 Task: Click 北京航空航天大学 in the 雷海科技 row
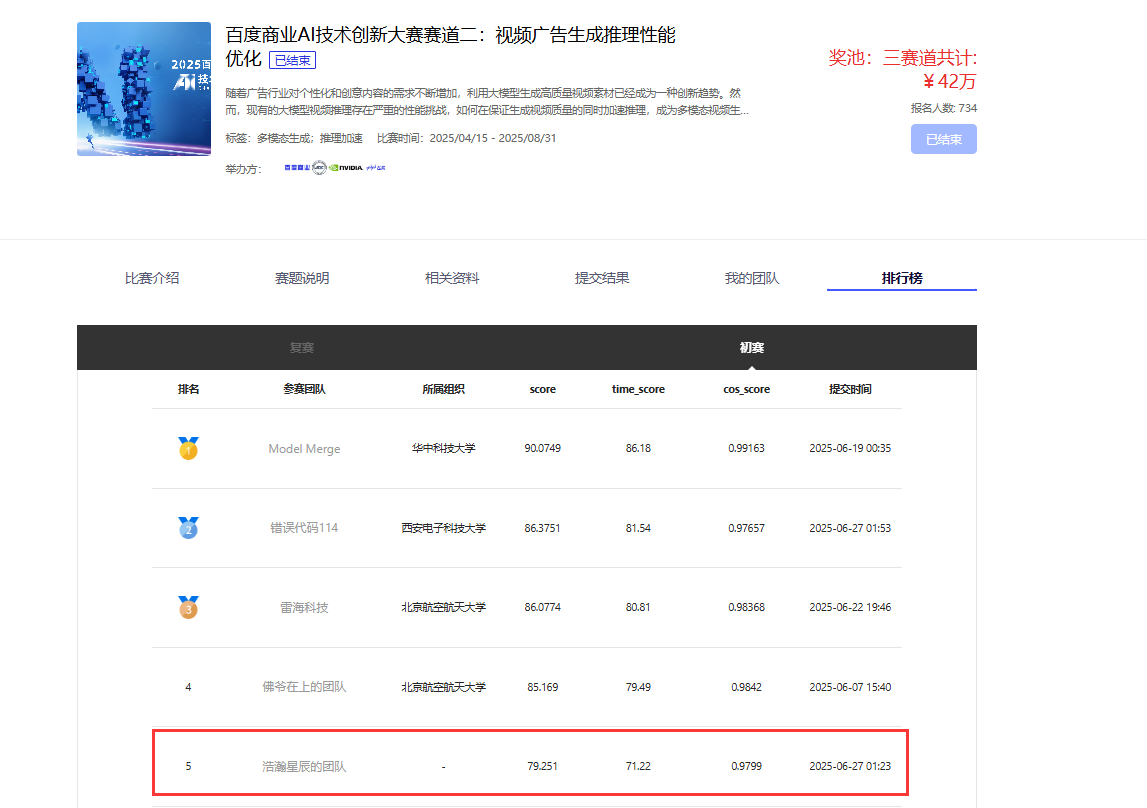[x=443, y=607]
